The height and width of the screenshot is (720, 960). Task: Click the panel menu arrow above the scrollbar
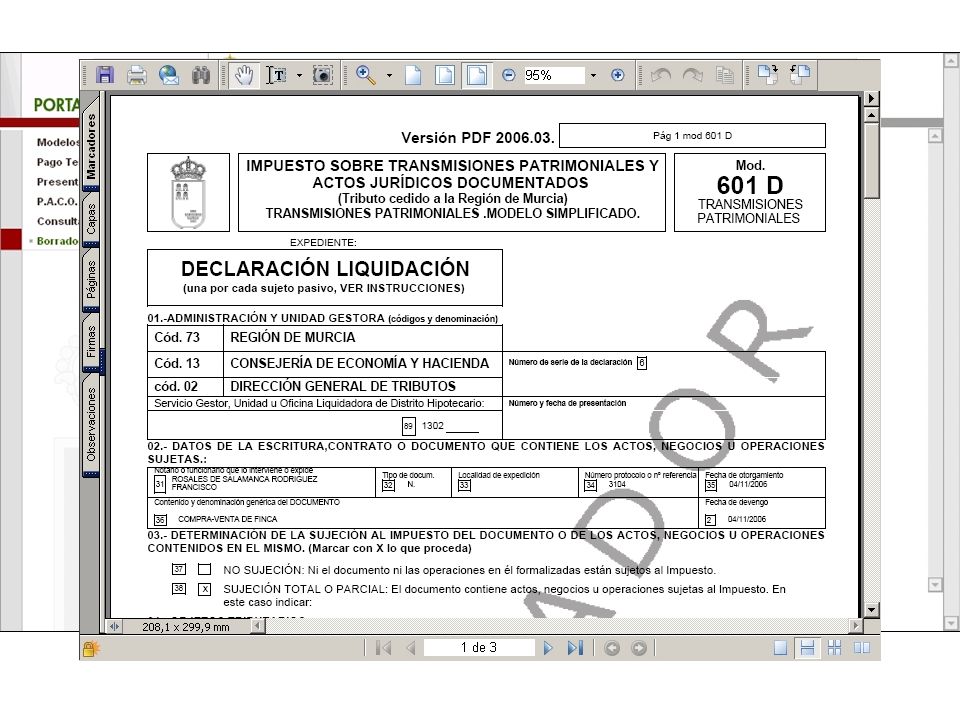[871, 98]
